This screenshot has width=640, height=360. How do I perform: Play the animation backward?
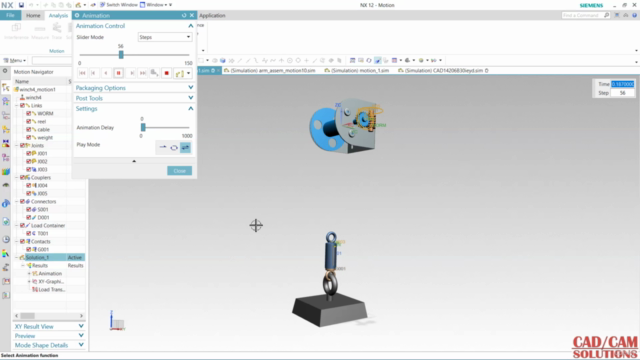tap(106, 73)
